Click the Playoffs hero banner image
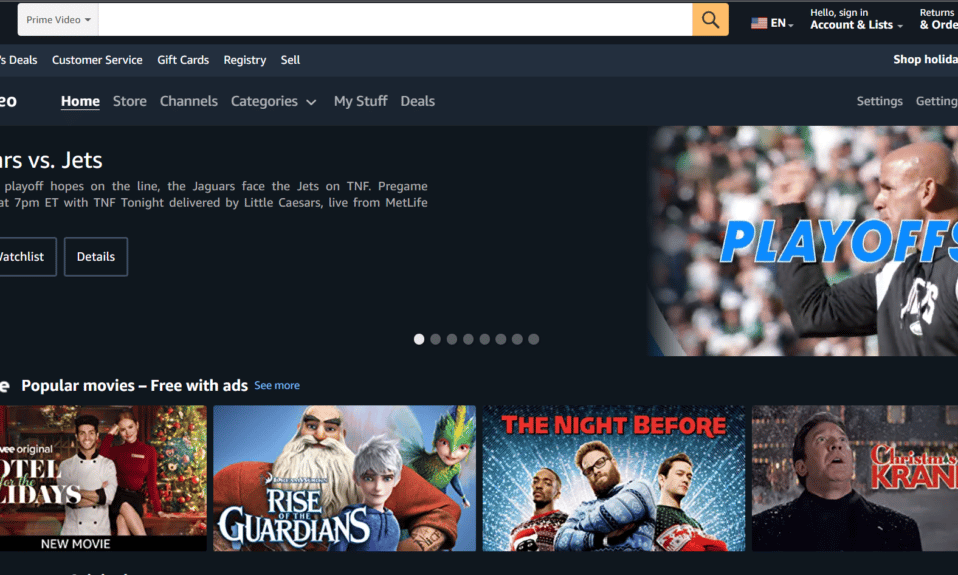 803,241
